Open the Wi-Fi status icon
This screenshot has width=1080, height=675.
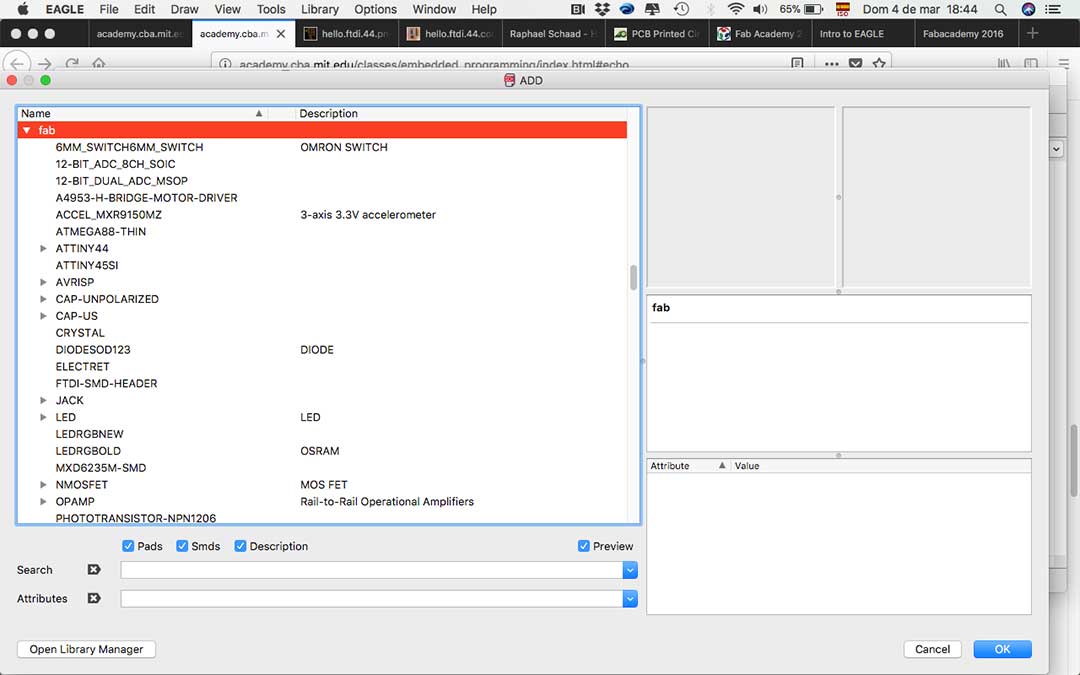(x=736, y=9)
